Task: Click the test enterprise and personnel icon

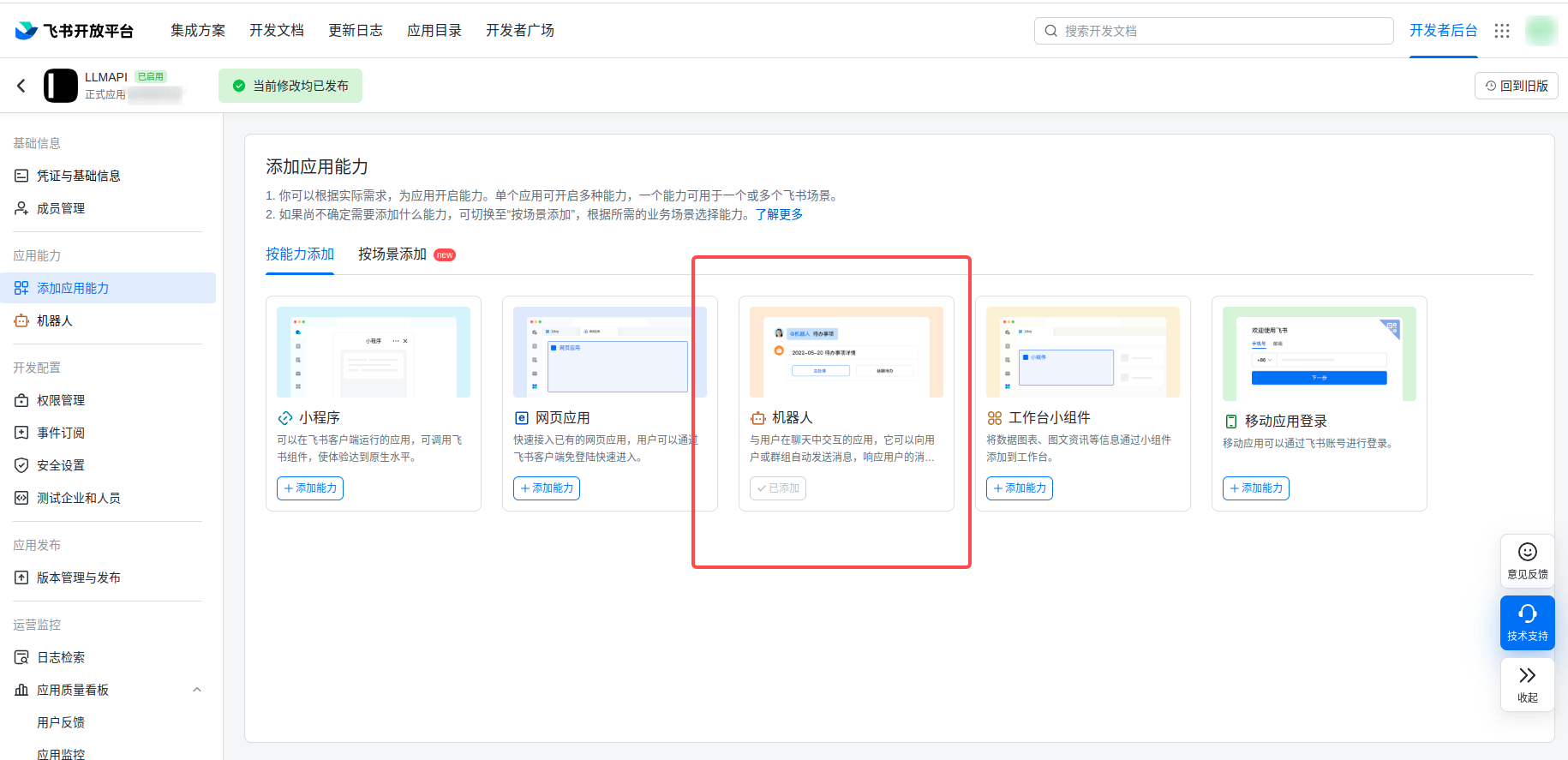Action: [x=21, y=498]
